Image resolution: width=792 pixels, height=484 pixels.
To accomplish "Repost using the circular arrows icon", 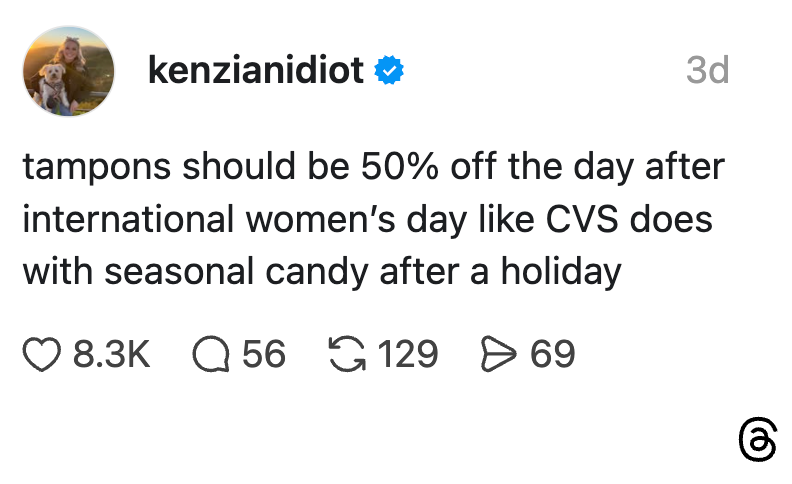I will click(344, 354).
